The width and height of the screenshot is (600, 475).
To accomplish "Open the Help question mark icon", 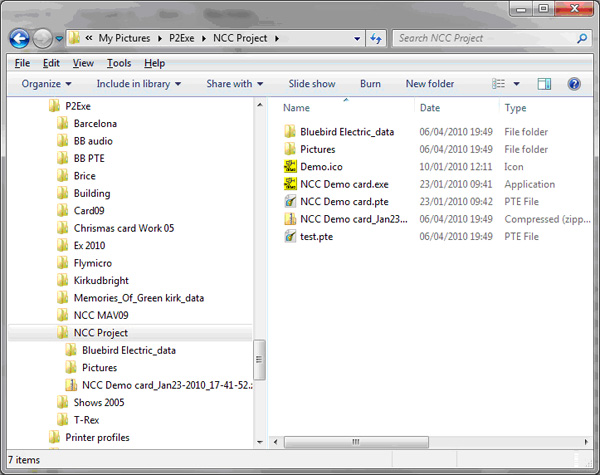I will [574, 84].
